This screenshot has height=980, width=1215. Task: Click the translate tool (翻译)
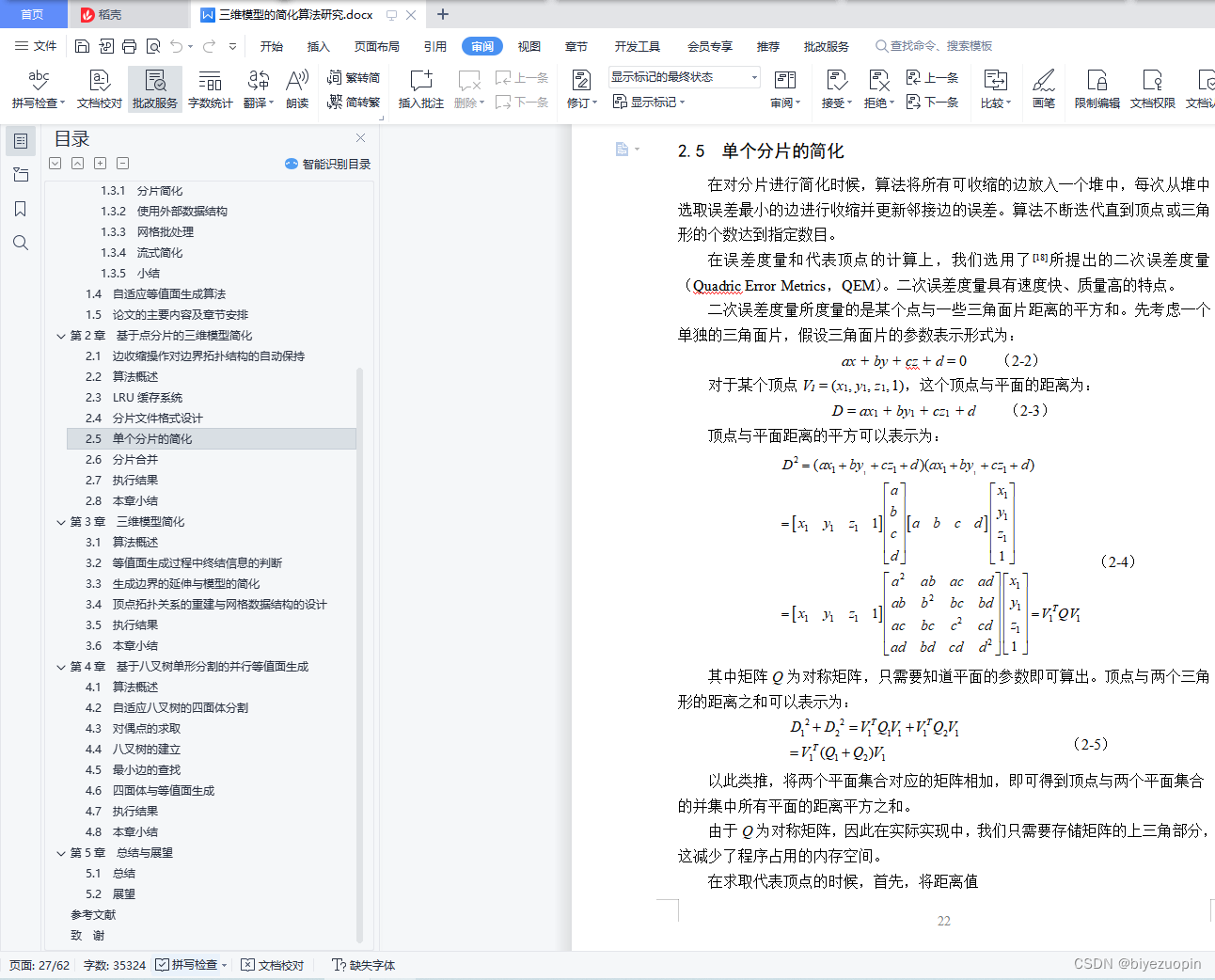(258, 89)
